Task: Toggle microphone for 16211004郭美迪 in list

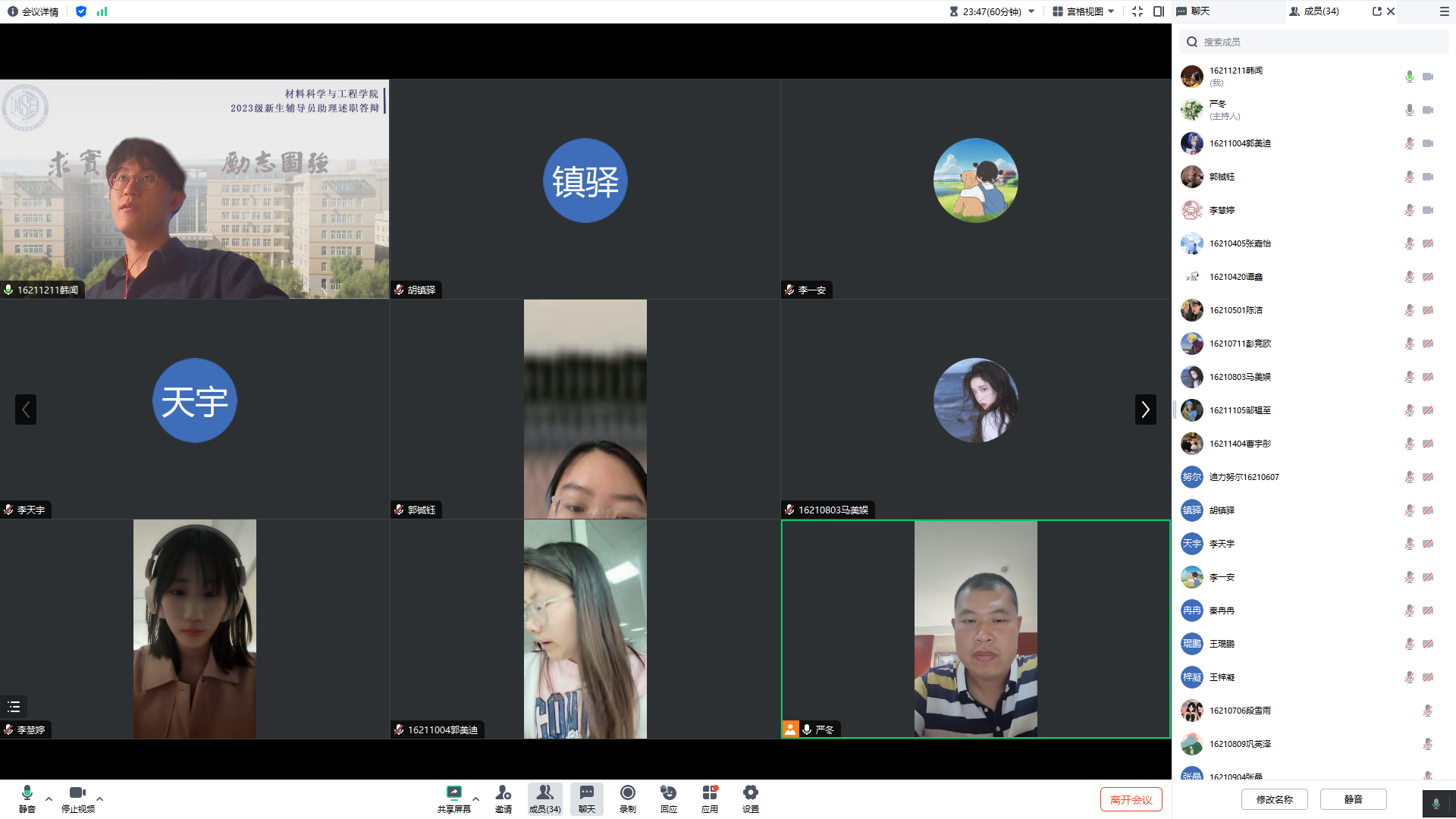Action: (x=1409, y=143)
